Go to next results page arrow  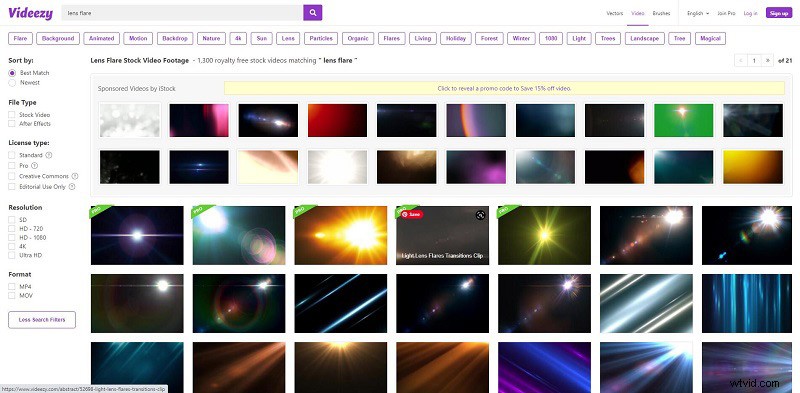767,61
